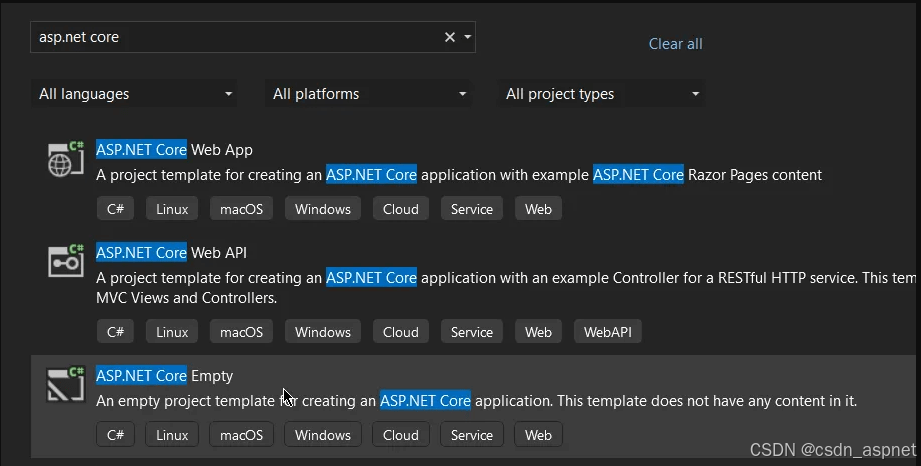Click the Web tag under Web API
This screenshot has width=921, height=466.
point(538,332)
